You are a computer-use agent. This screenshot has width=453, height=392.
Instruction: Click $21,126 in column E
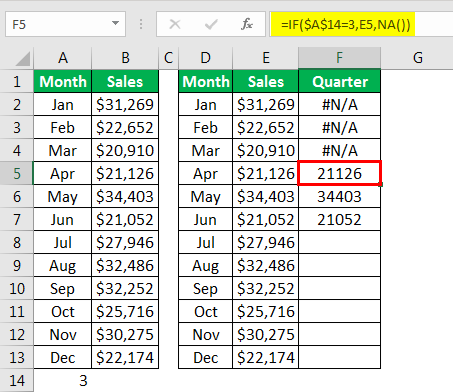(266, 173)
